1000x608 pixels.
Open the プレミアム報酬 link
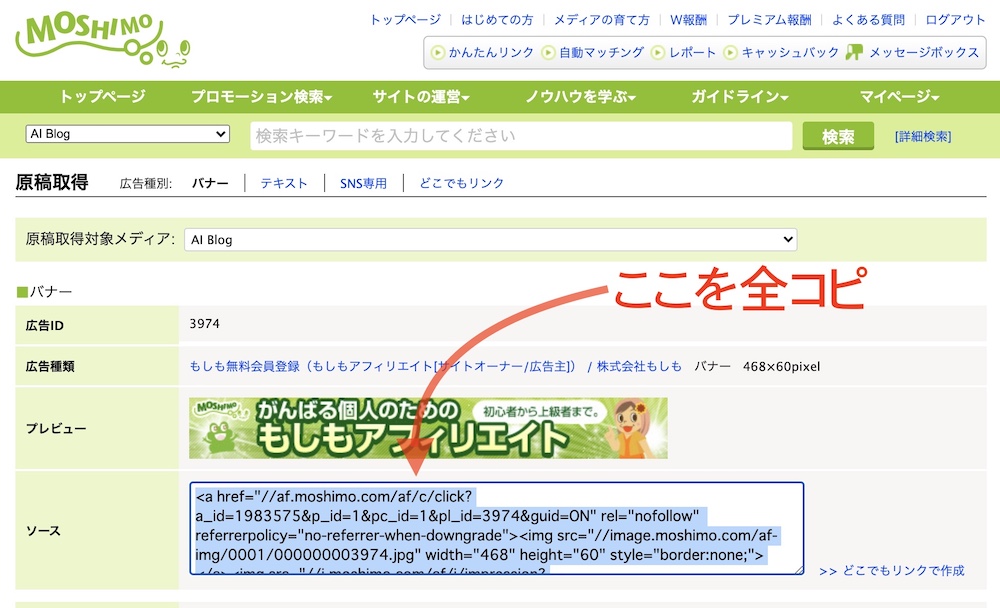tap(770, 20)
